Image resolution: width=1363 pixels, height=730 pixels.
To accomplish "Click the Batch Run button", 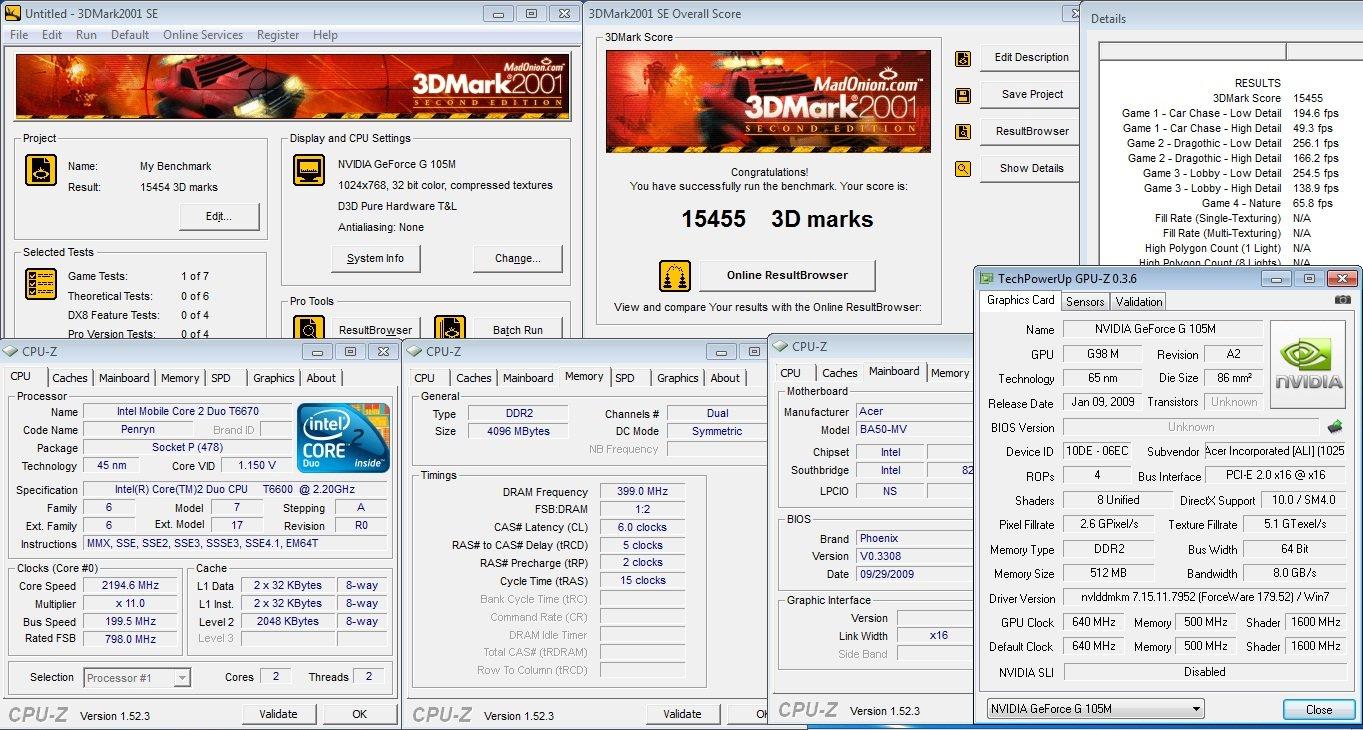I will [517, 328].
